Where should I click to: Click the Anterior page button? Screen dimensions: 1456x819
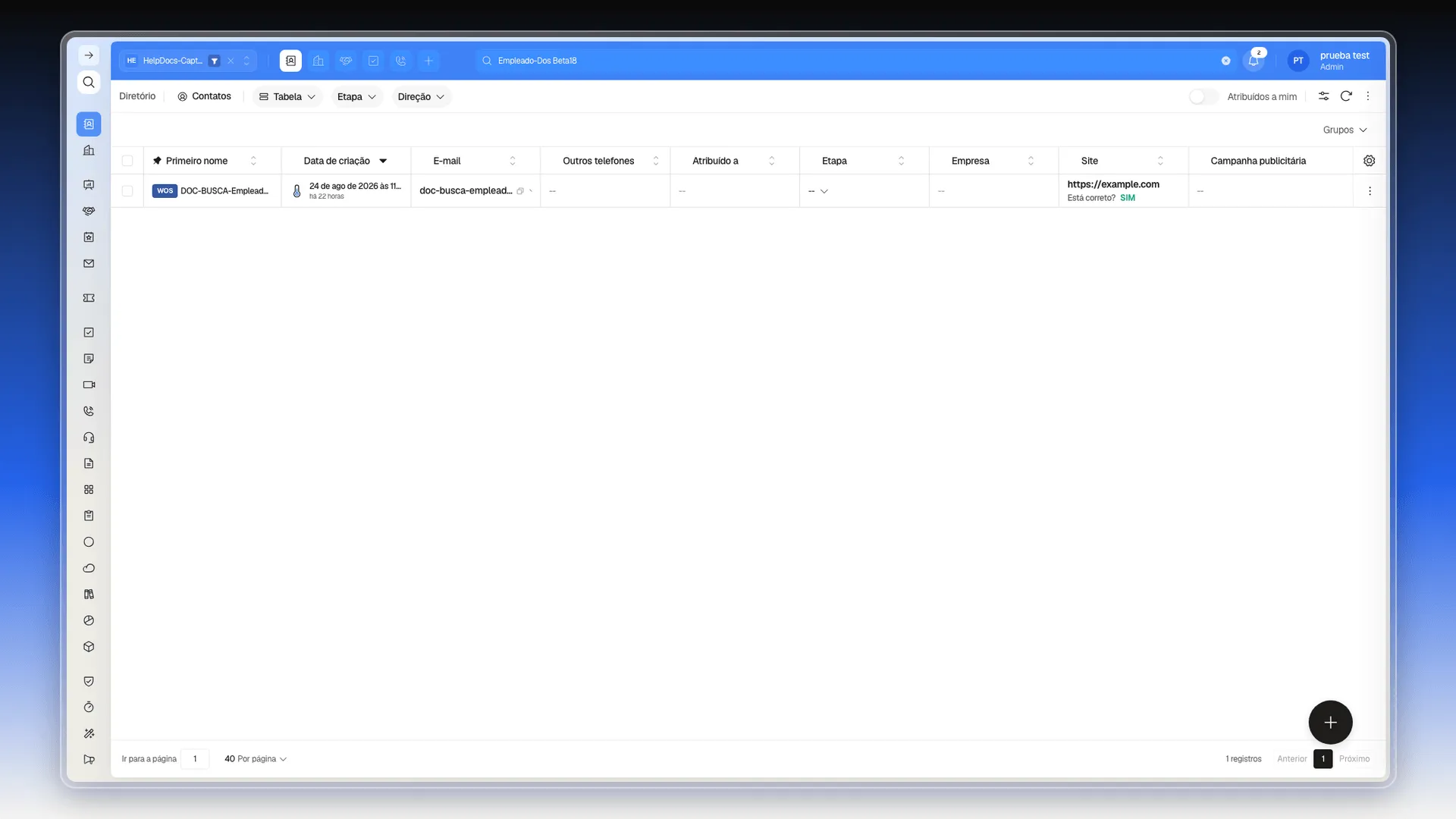point(1291,758)
